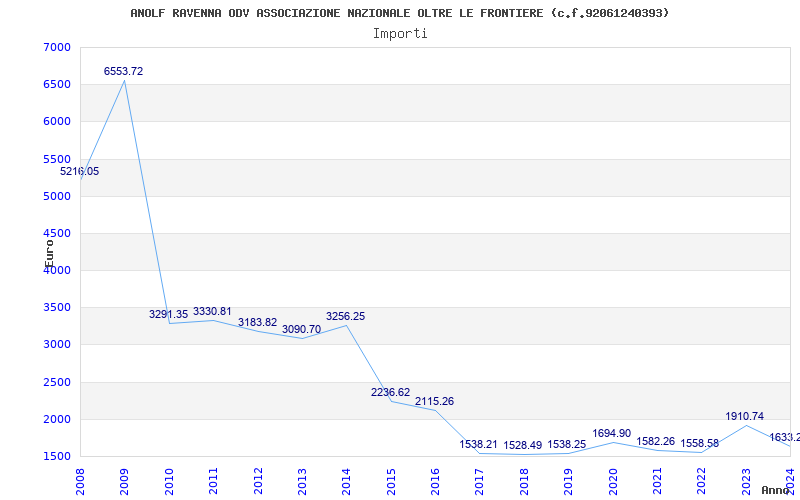This screenshot has width=800, height=500.
Task: Click the 2009 x-axis year label
Action: tap(125, 479)
